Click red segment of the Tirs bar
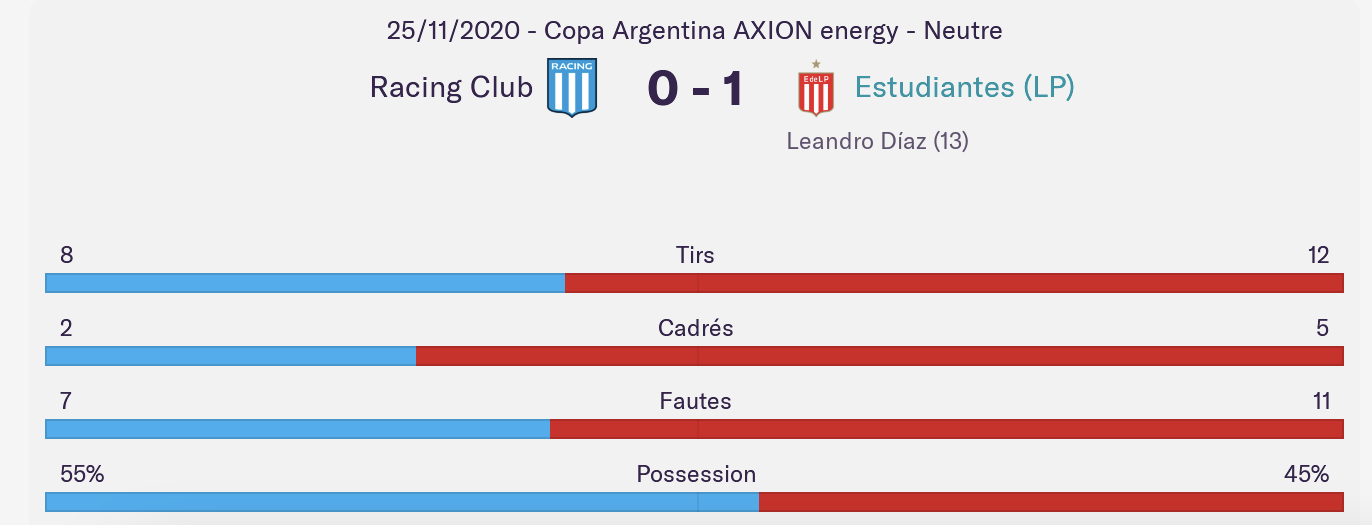 [x=954, y=283]
